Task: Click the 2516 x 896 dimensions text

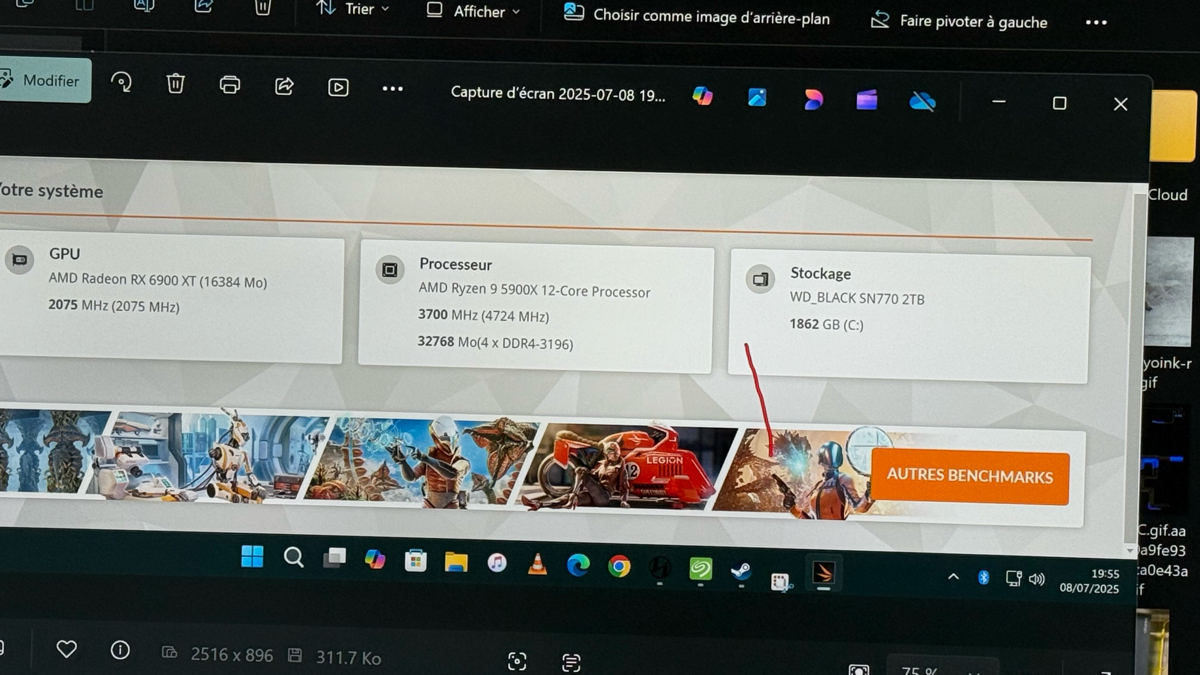Action: (x=232, y=655)
